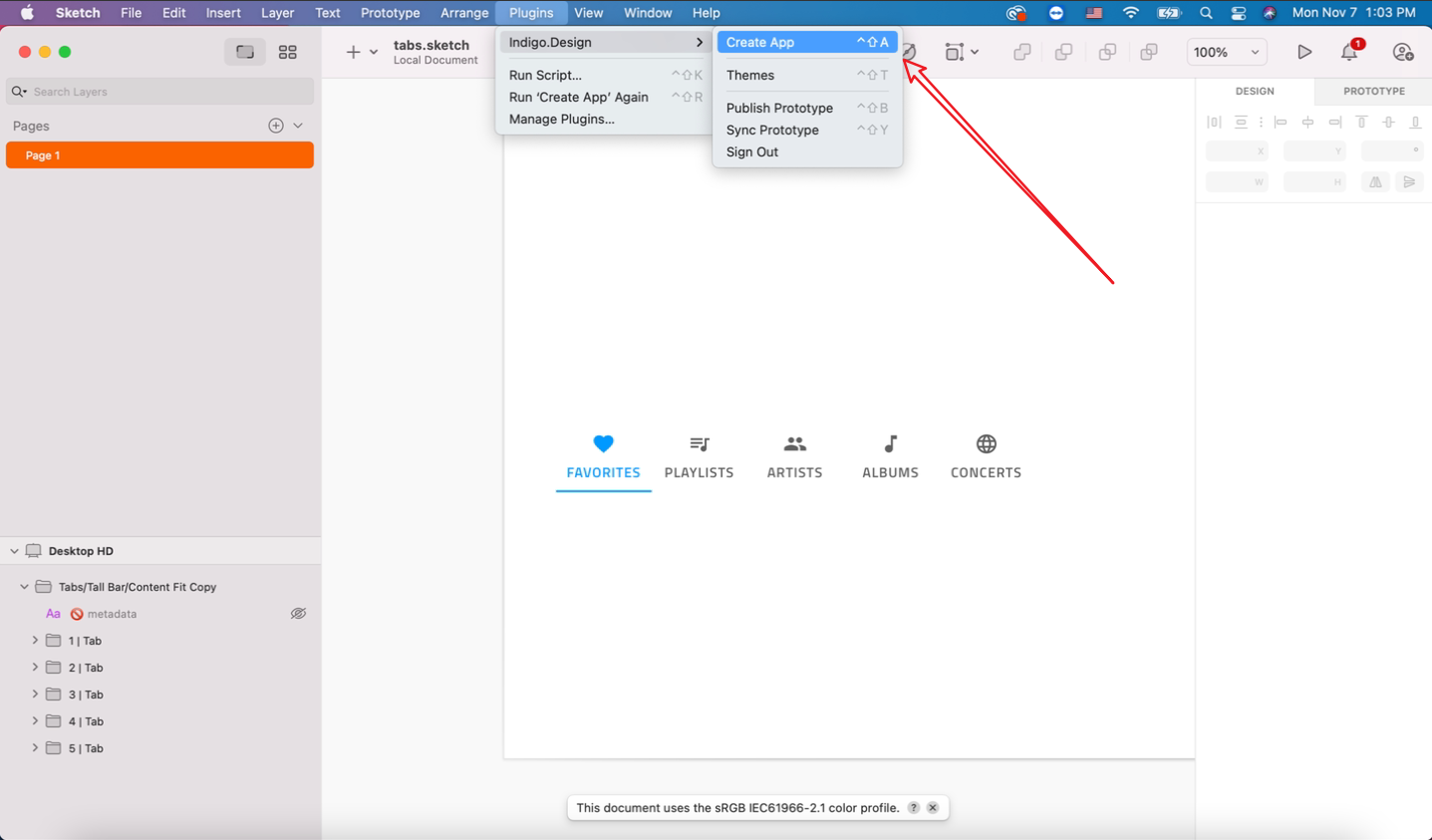Click align vertical centers icon
Image resolution: width=1432 pixels, height=840 pixels.
[x=1389, y=123]
